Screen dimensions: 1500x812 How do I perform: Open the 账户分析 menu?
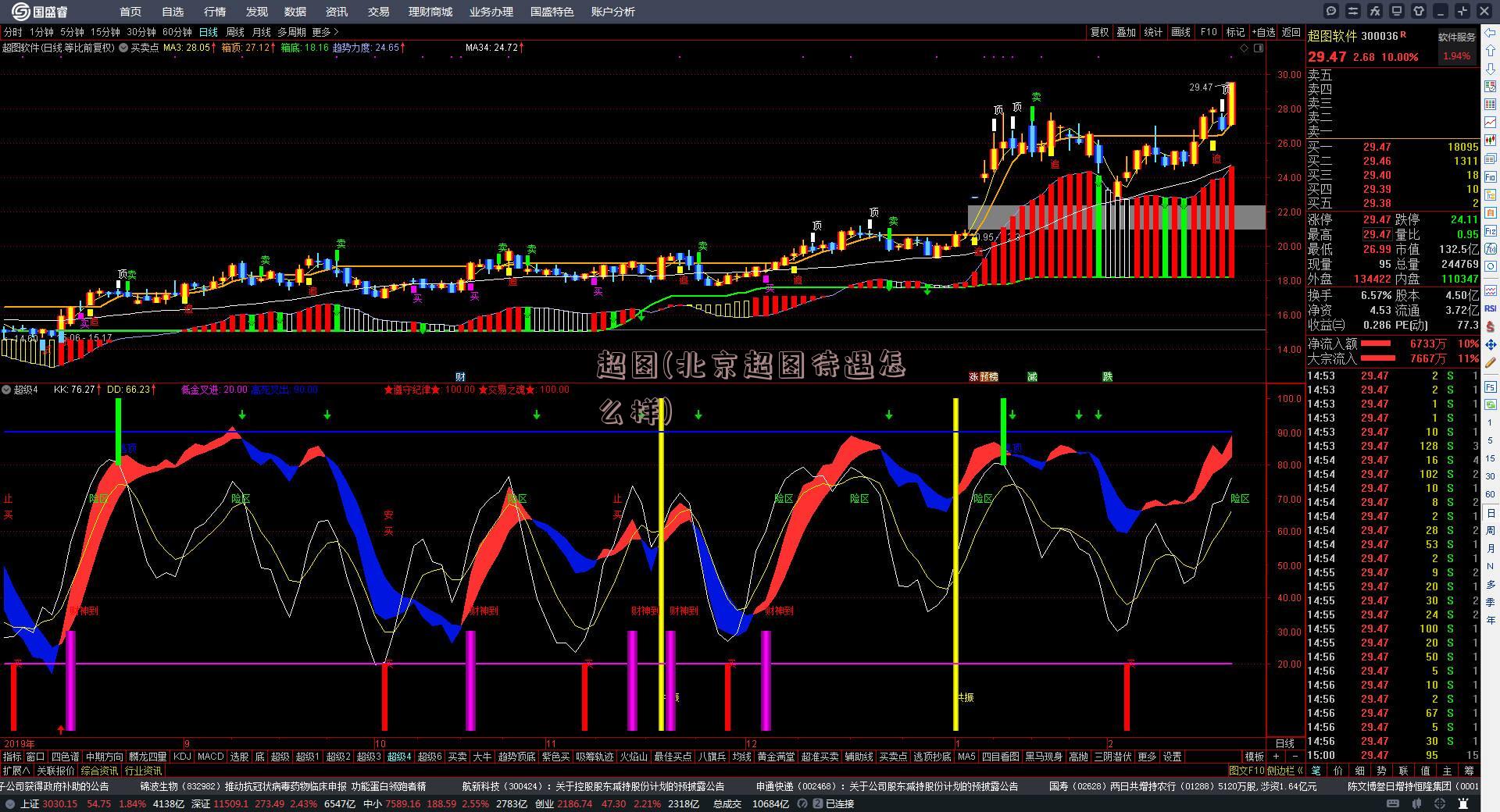(613, 12)
